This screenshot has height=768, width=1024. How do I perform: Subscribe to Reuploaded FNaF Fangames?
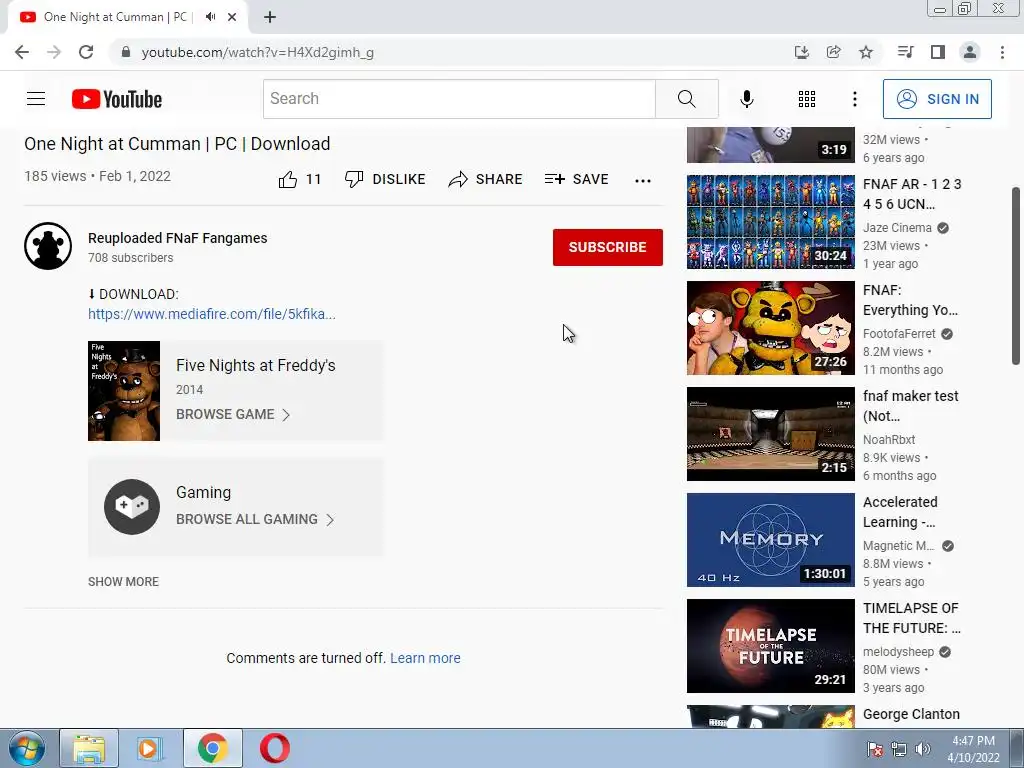pyautogui.click(x=607, y=247)
